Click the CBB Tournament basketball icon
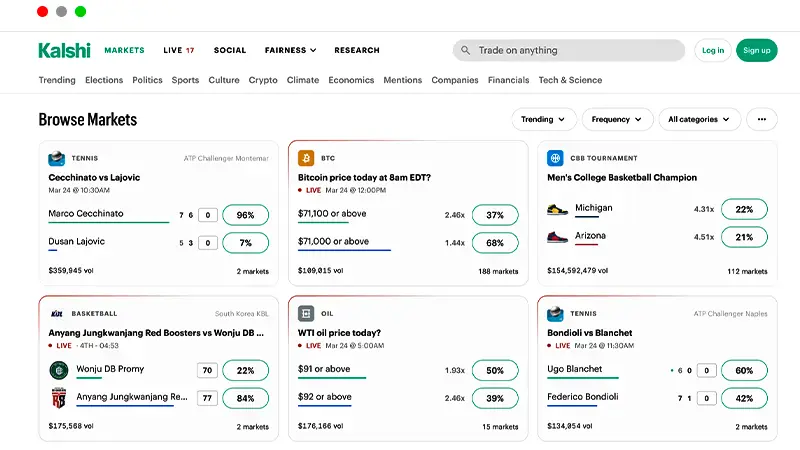 [x=555, y=158]
